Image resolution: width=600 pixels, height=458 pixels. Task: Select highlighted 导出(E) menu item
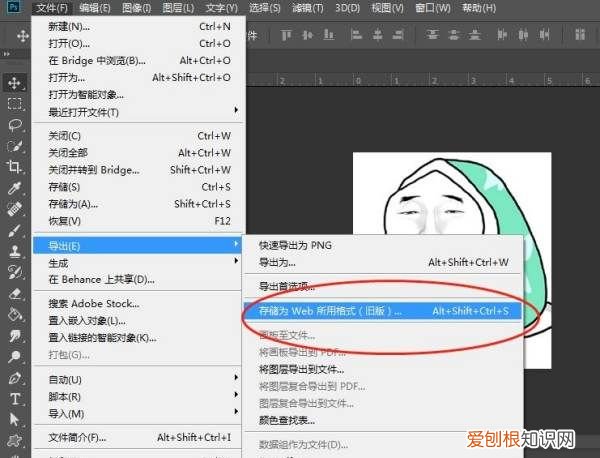137,245
